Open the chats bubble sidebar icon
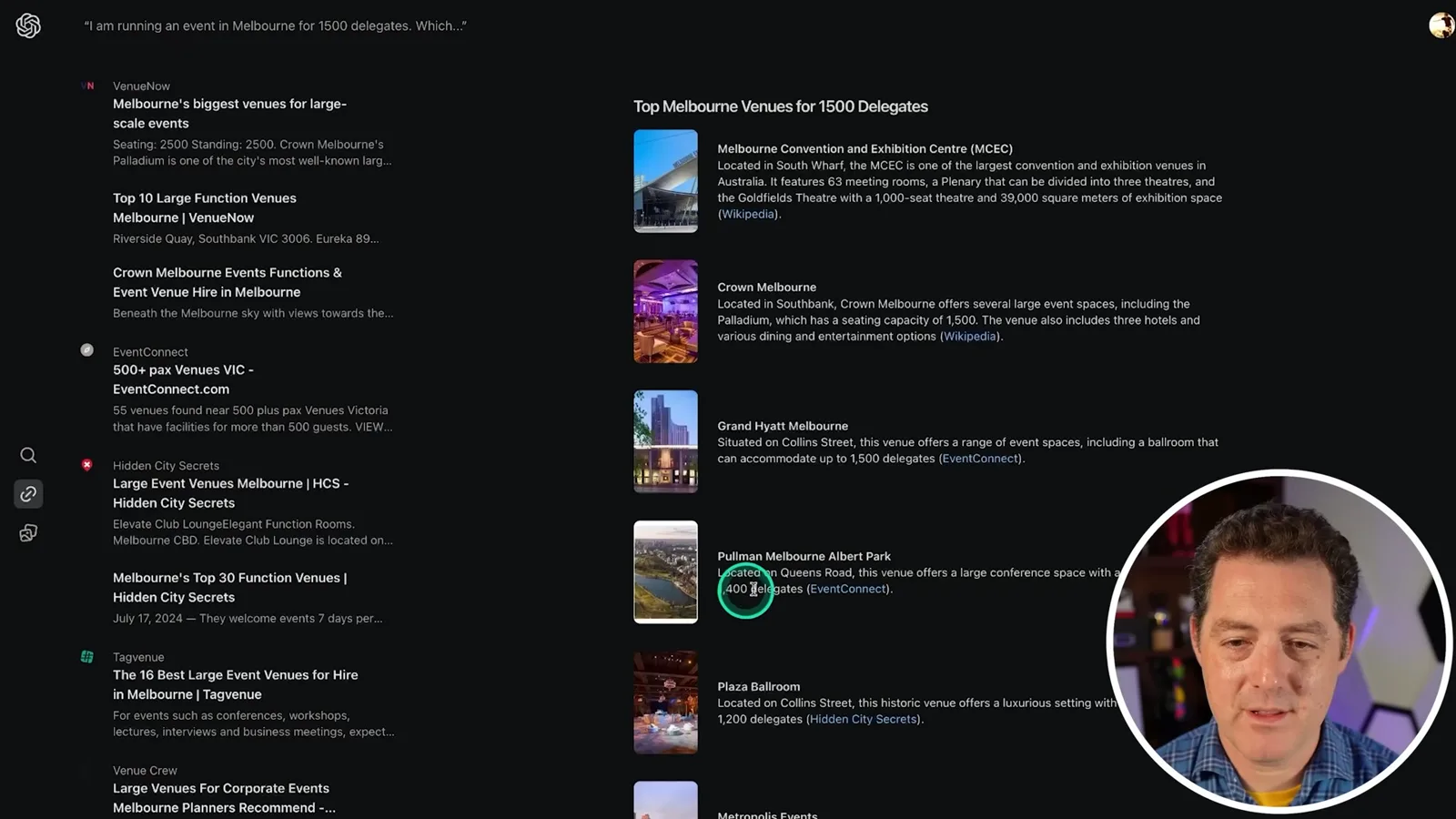This screenshot has height=819, width=1456. click(28, 533)
